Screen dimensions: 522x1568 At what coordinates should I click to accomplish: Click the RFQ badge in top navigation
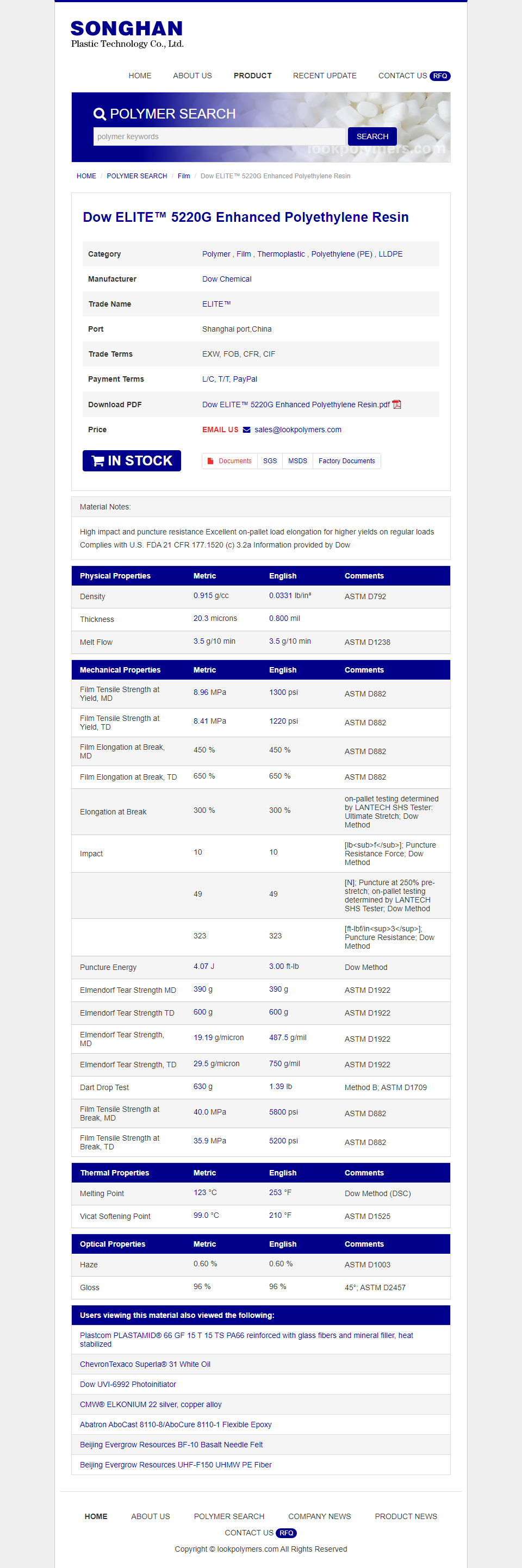(x=440, y=76)
